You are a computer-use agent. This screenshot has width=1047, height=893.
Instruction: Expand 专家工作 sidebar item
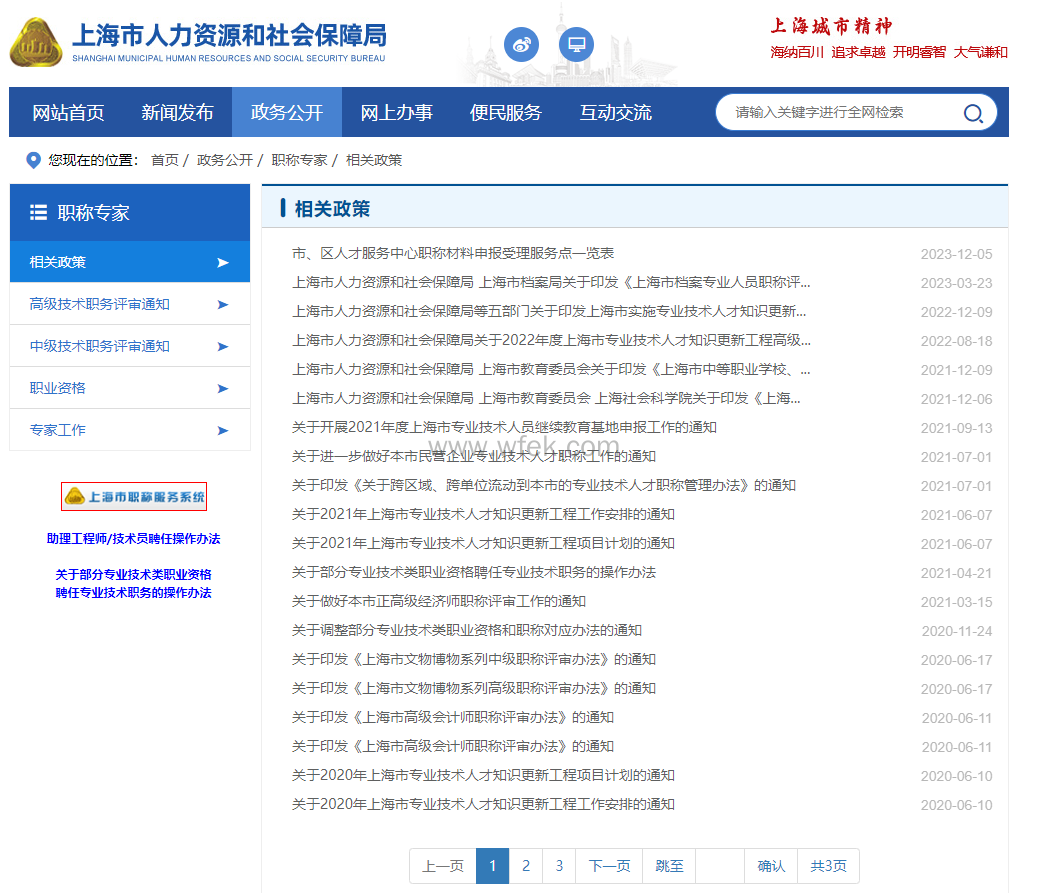pyautogui.click(x=130, y=430)
